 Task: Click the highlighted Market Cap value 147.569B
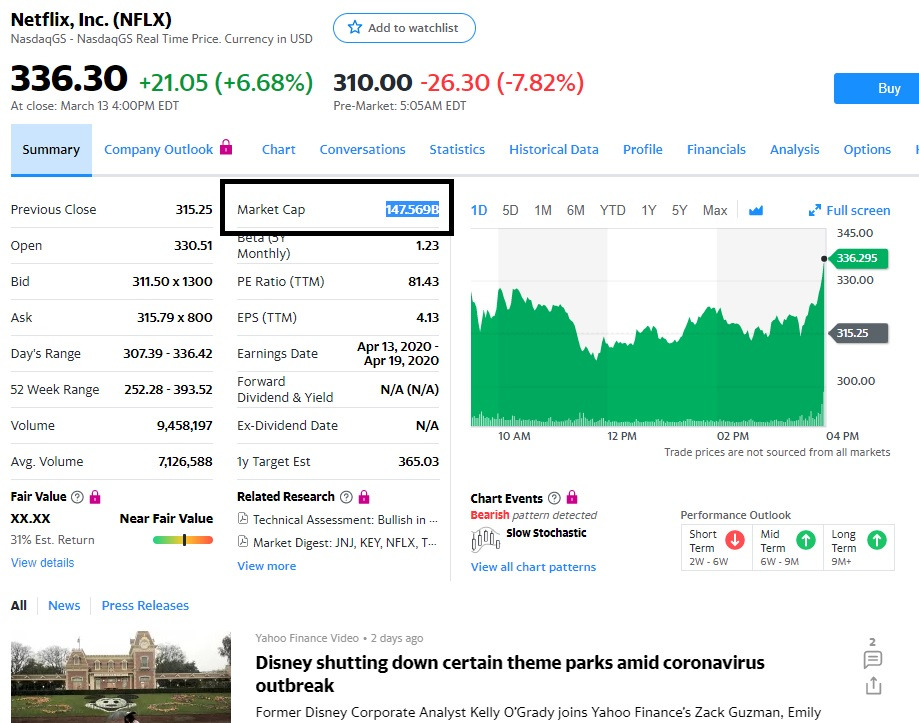coord(412,209)
